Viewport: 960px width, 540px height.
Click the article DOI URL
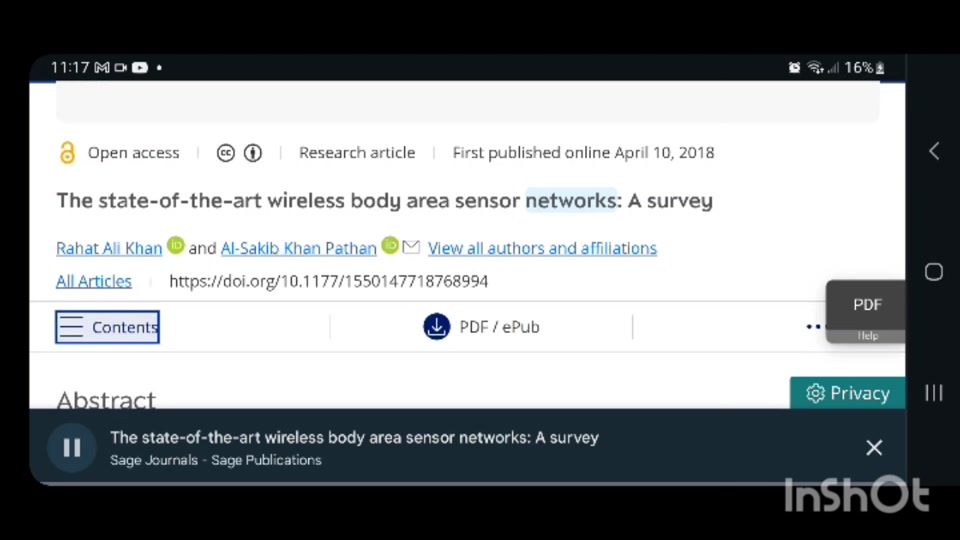[328, 281]
